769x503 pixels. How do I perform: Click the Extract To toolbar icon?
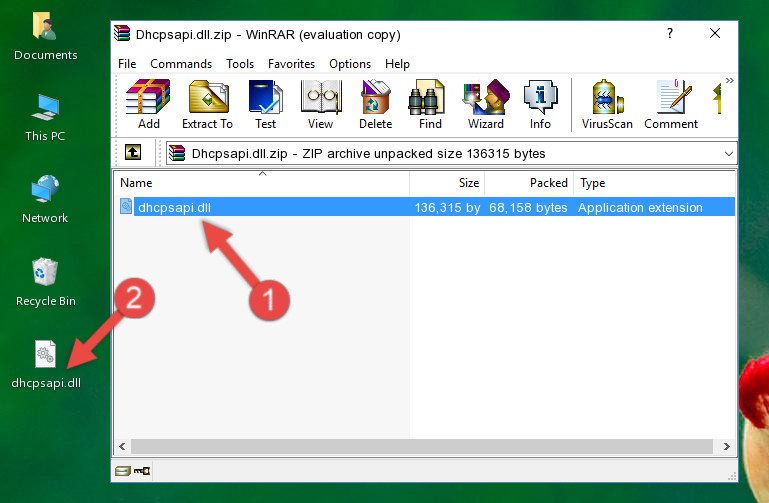(207, 104)
